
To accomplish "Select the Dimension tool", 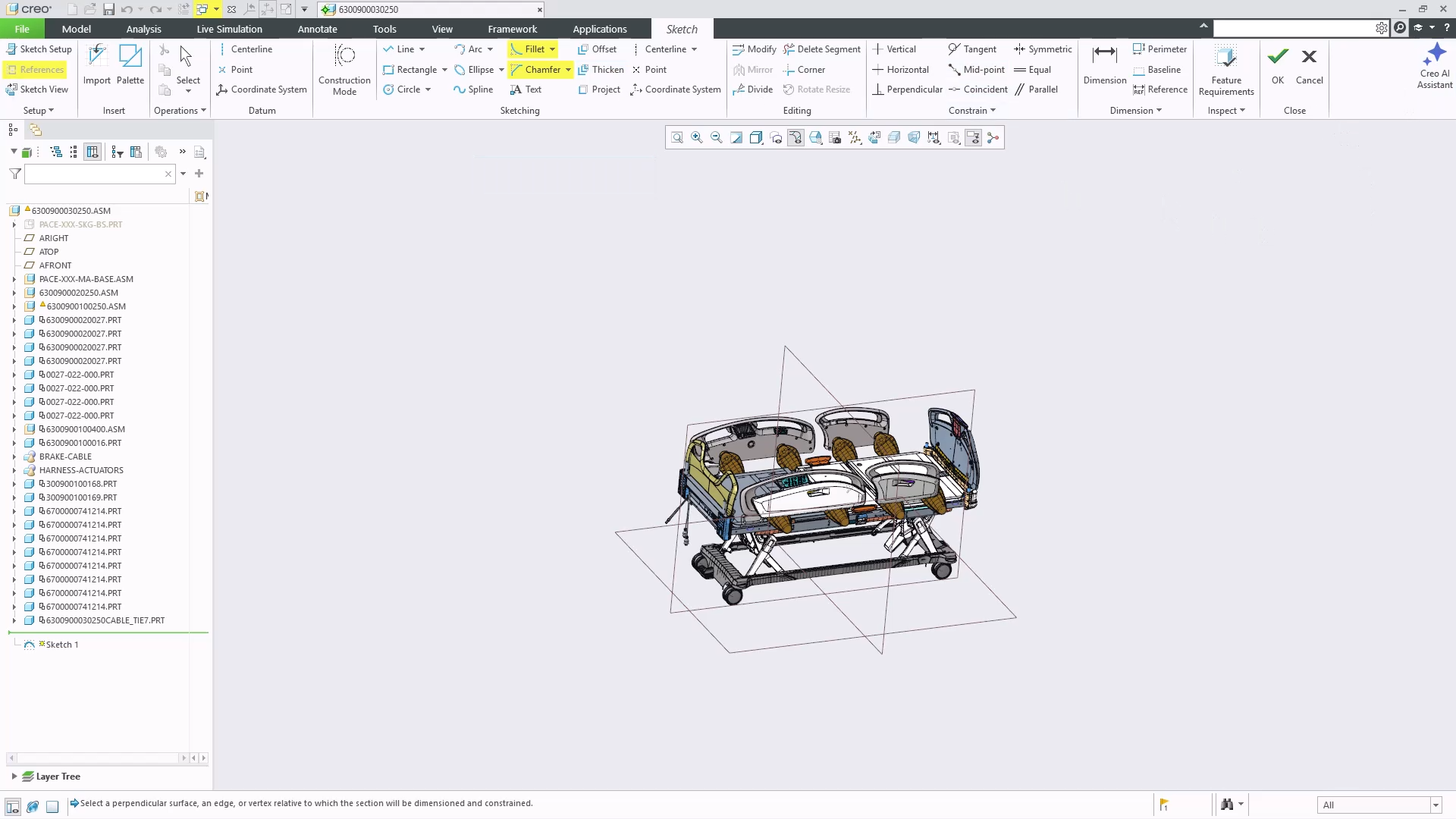I will pyautogui.click(x=1105, y=65).
